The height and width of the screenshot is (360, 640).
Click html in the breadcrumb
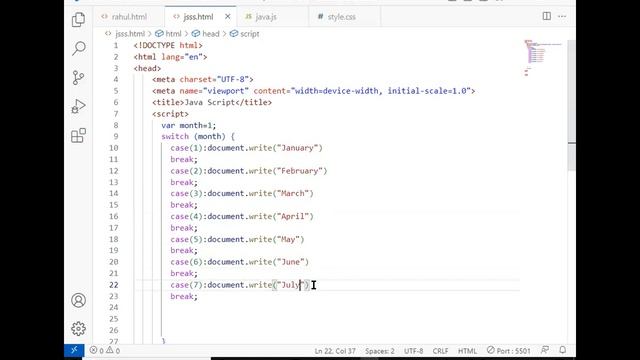[173, 34]
